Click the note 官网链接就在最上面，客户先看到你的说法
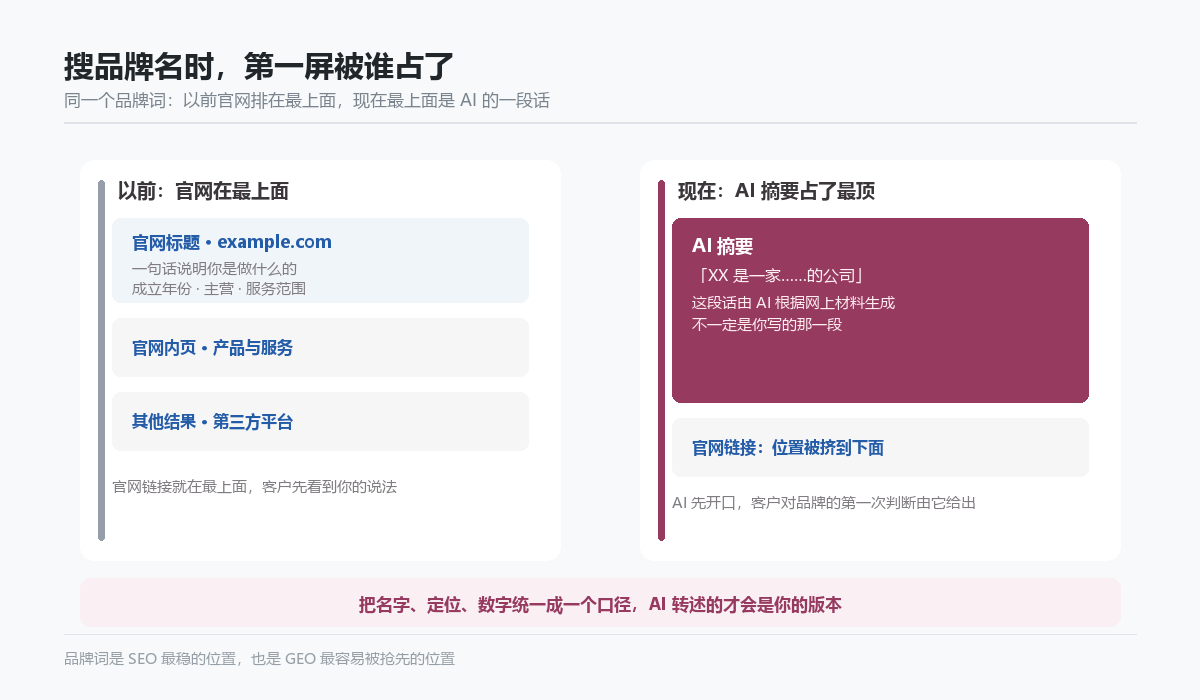1200x700 pixels. click(x=254, y=487)
